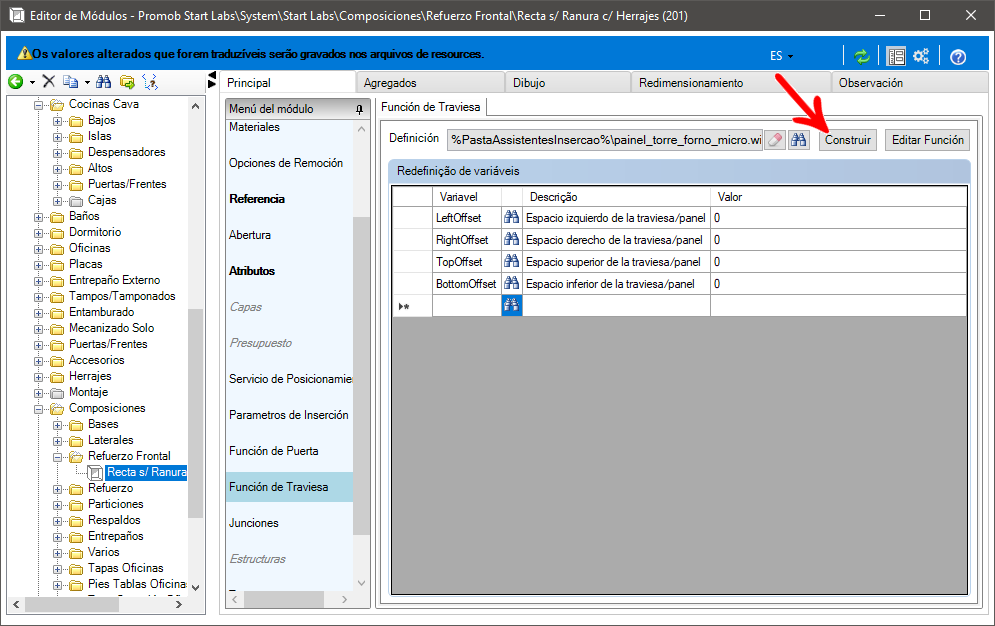
Task: Click the copy documents icon in tree toolbar
Action: [x=70, y=82]
